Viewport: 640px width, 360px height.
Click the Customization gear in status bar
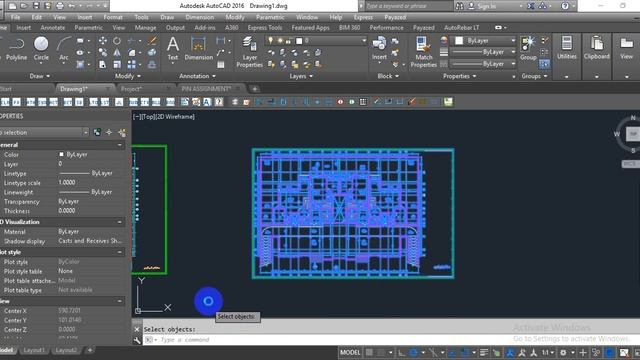[563, 353]
